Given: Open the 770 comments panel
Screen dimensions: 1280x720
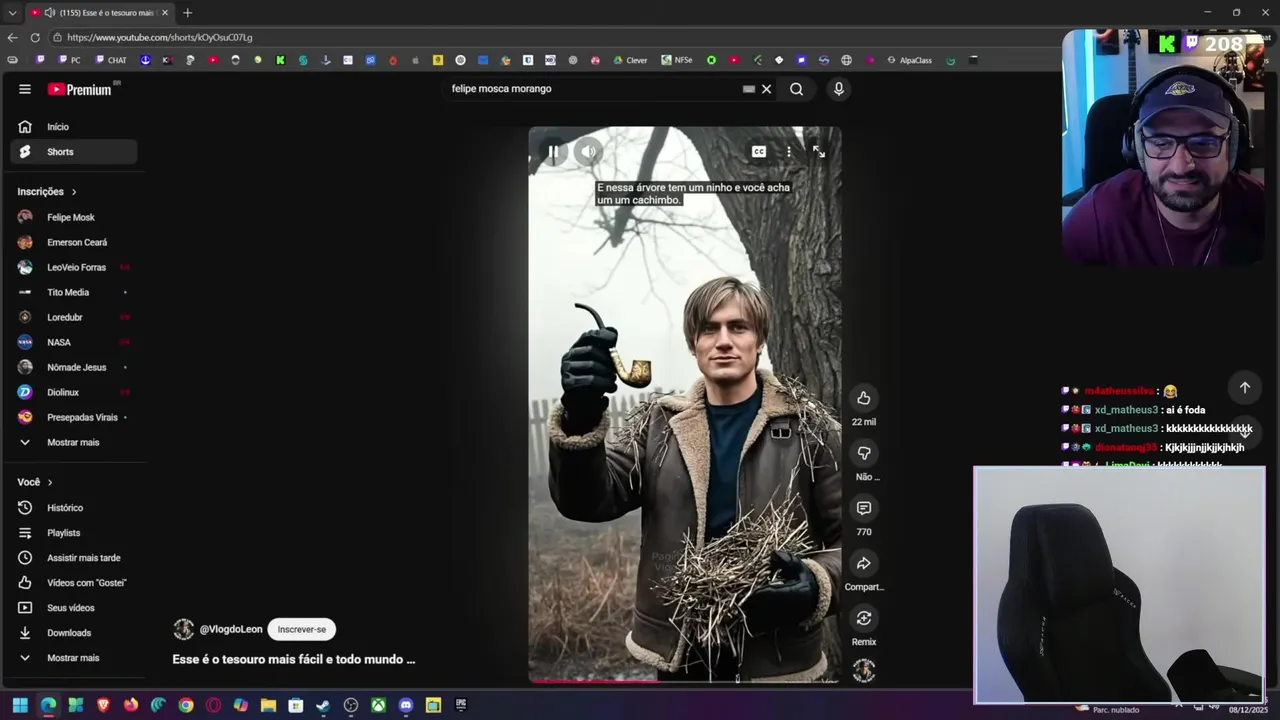Looking at the screenshot, I should coord(864,508).
